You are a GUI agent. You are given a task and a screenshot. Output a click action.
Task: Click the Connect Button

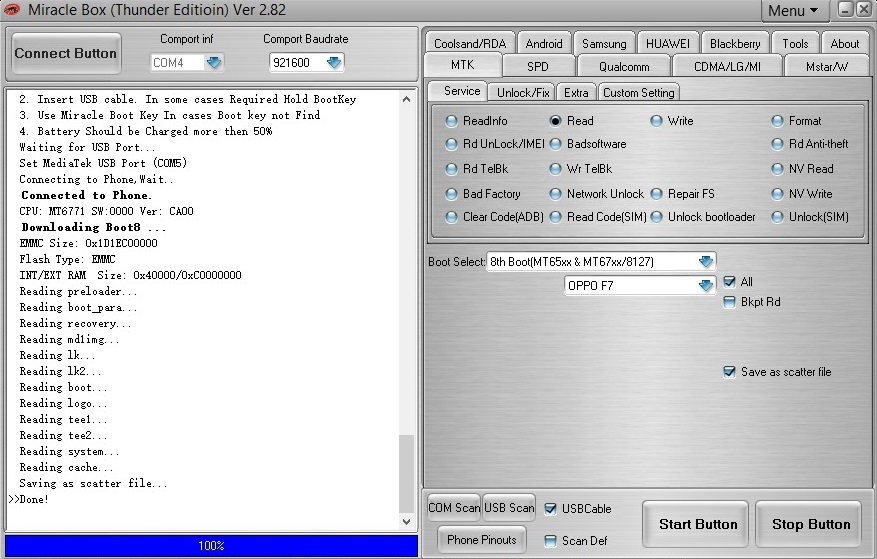tap(66, 54)
